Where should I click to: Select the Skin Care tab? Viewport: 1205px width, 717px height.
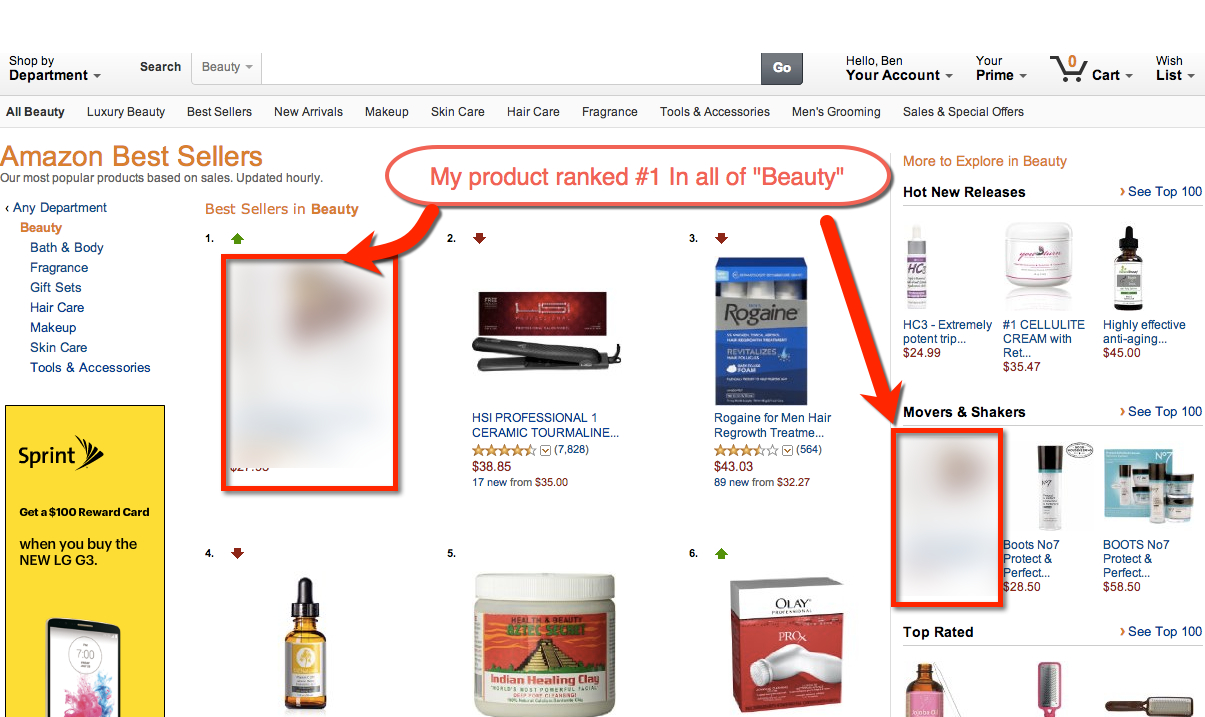coord(458,112)
